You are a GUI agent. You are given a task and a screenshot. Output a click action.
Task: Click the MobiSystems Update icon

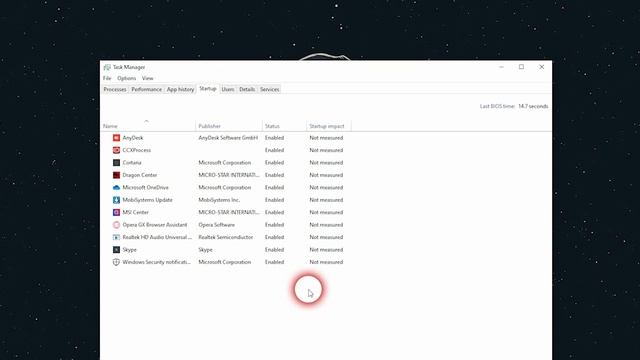click(x=116, y=200)
